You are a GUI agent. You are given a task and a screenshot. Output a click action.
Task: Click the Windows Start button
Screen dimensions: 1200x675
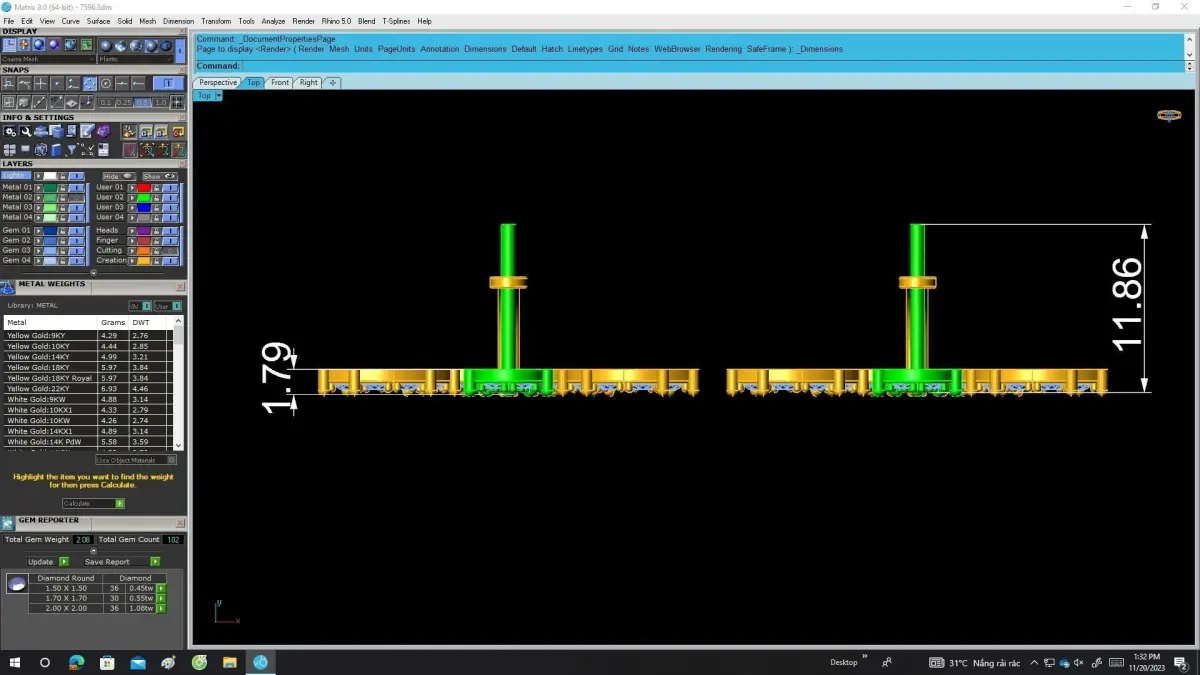pos(15,662)
